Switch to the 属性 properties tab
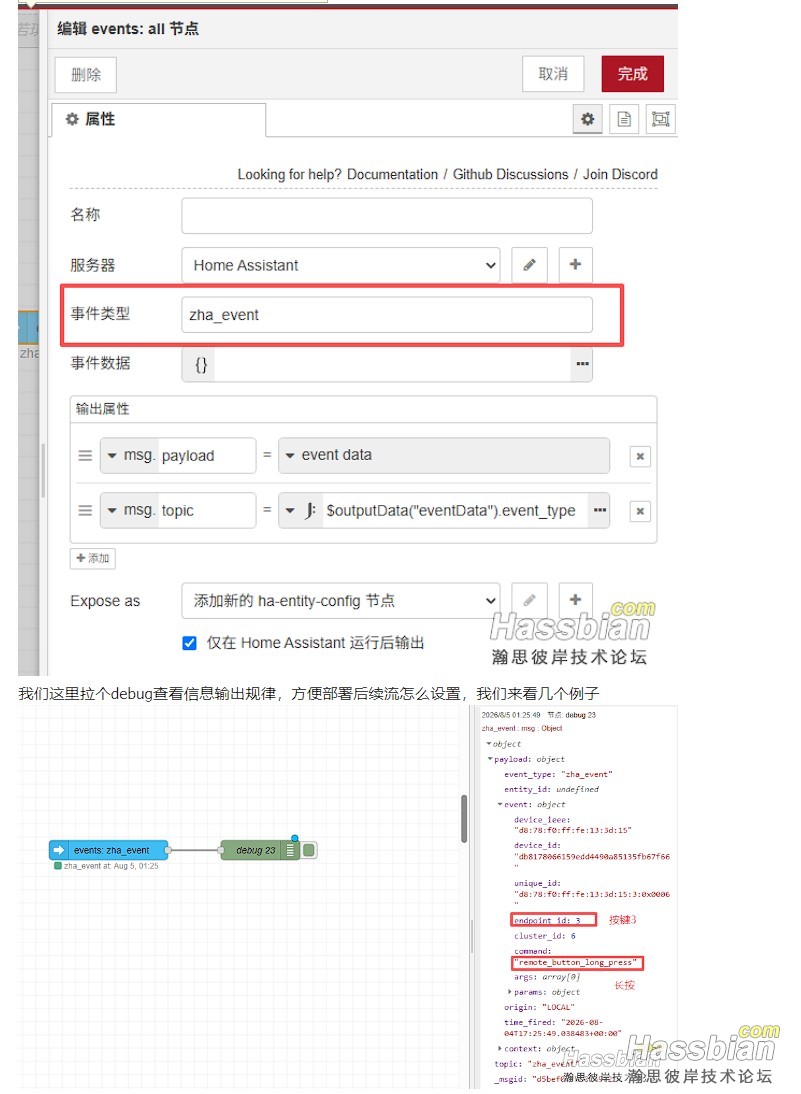 click(159, 119)
